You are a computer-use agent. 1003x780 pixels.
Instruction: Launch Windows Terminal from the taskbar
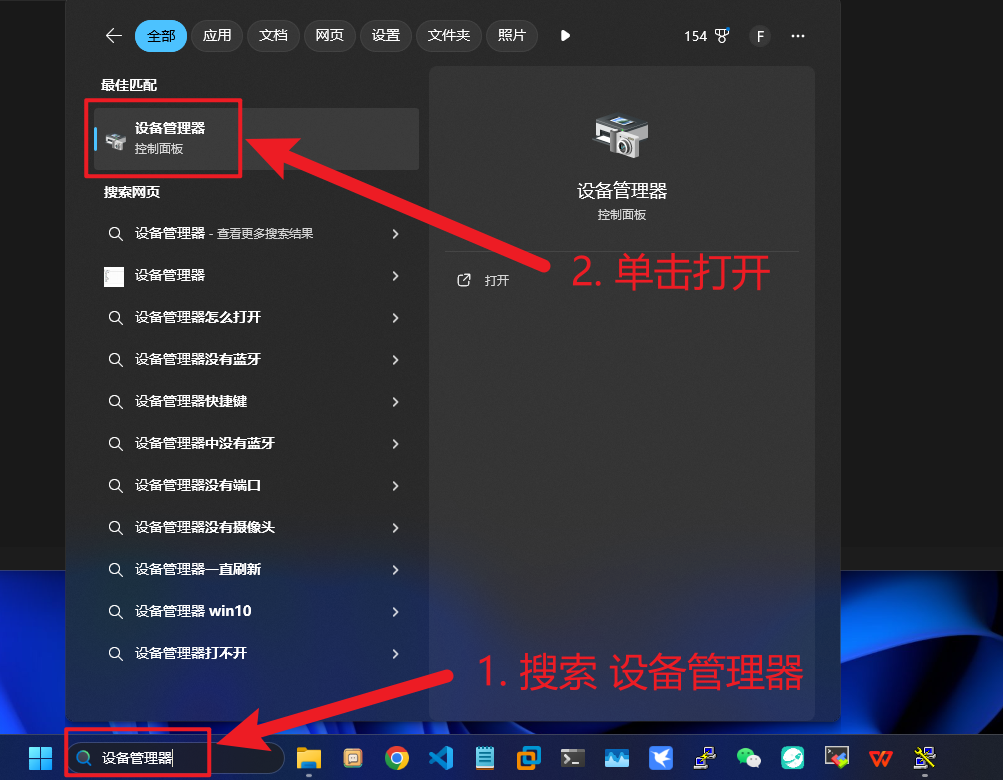click(x=572, y=757)
